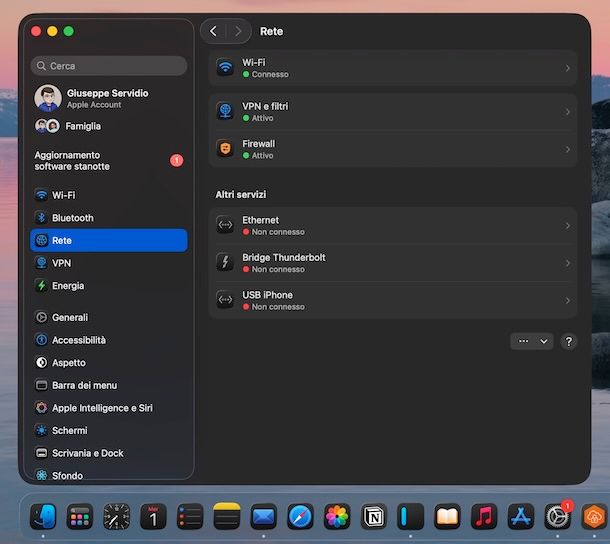Expand the Firewall row chevron

567,149
